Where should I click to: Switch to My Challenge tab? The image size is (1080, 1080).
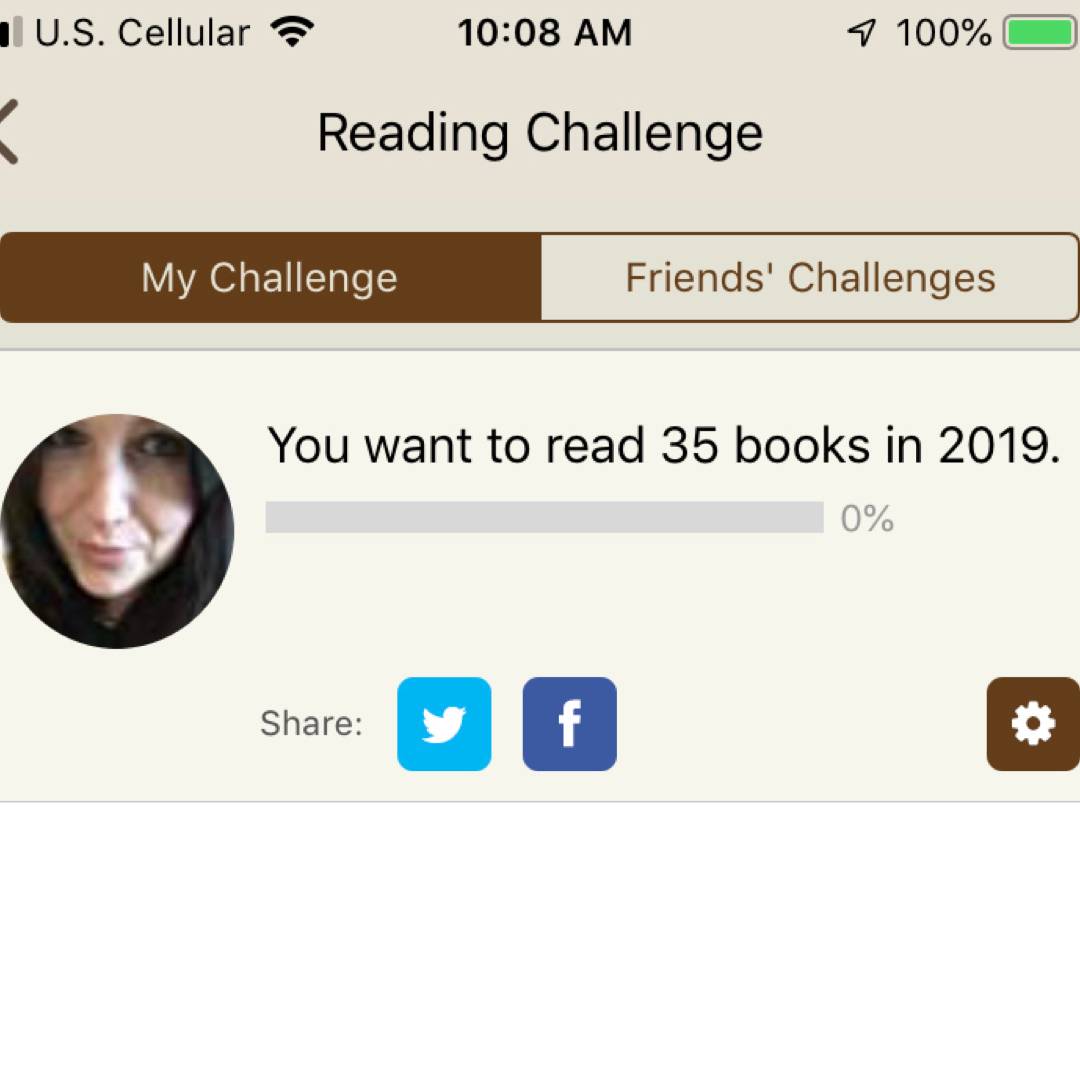(270, 277)
